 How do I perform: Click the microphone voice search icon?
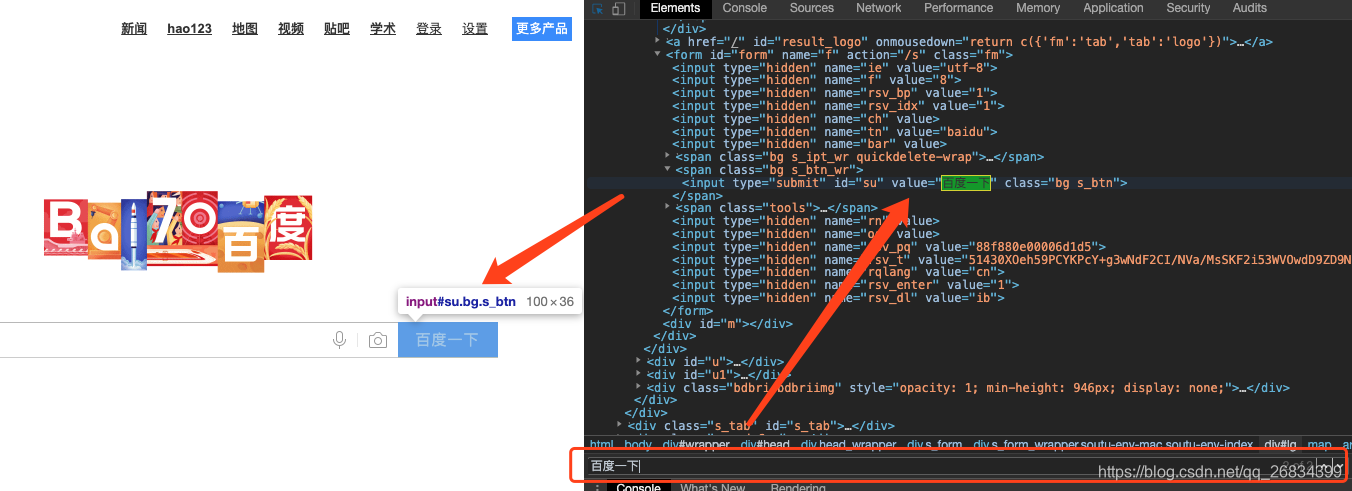pyautogui.click(x=340, y=341)
